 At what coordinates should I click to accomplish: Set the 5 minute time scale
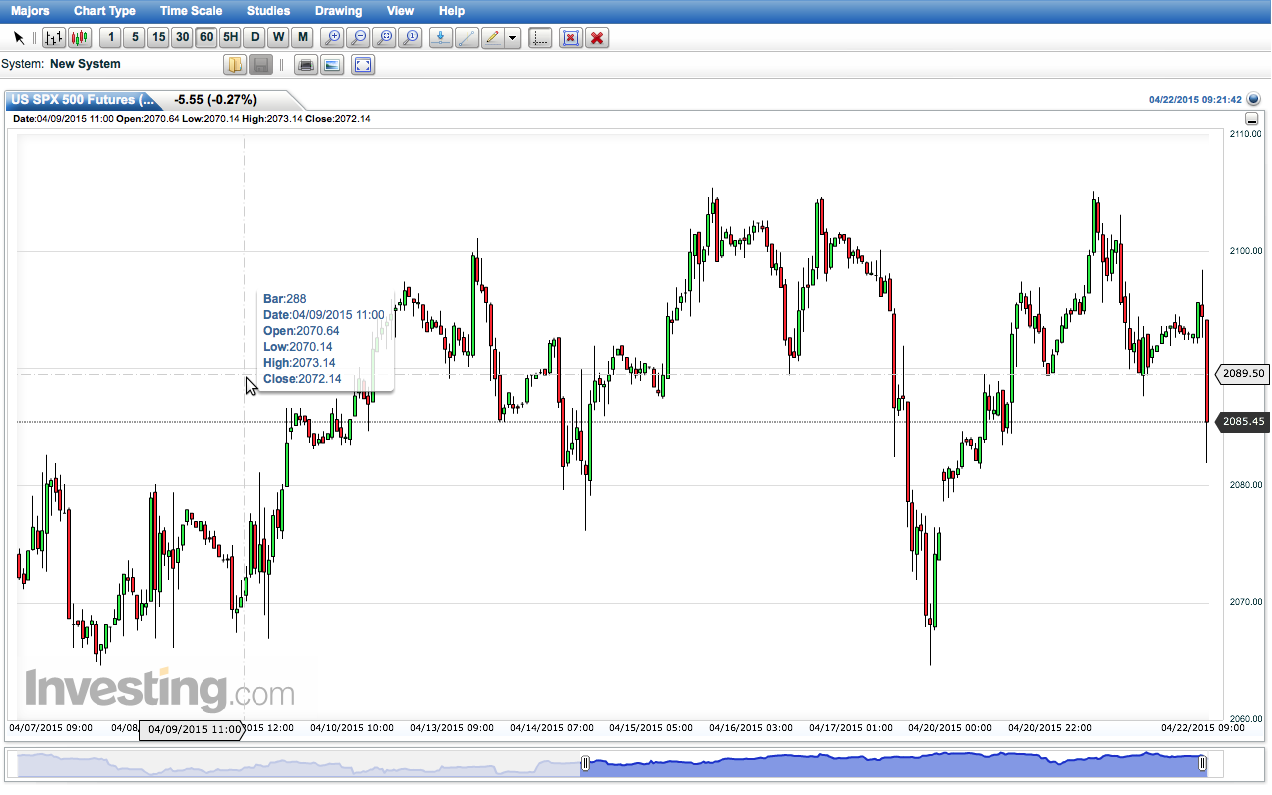coord(134,38)
